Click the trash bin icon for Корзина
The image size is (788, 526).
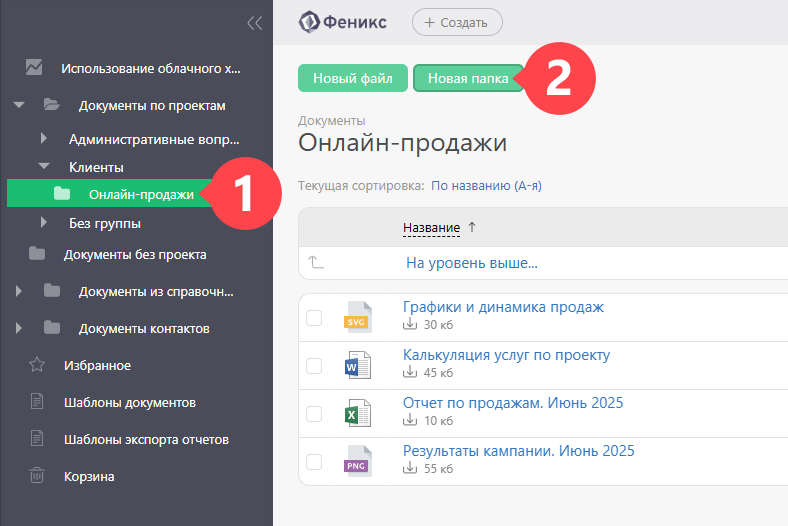[37, 475]
